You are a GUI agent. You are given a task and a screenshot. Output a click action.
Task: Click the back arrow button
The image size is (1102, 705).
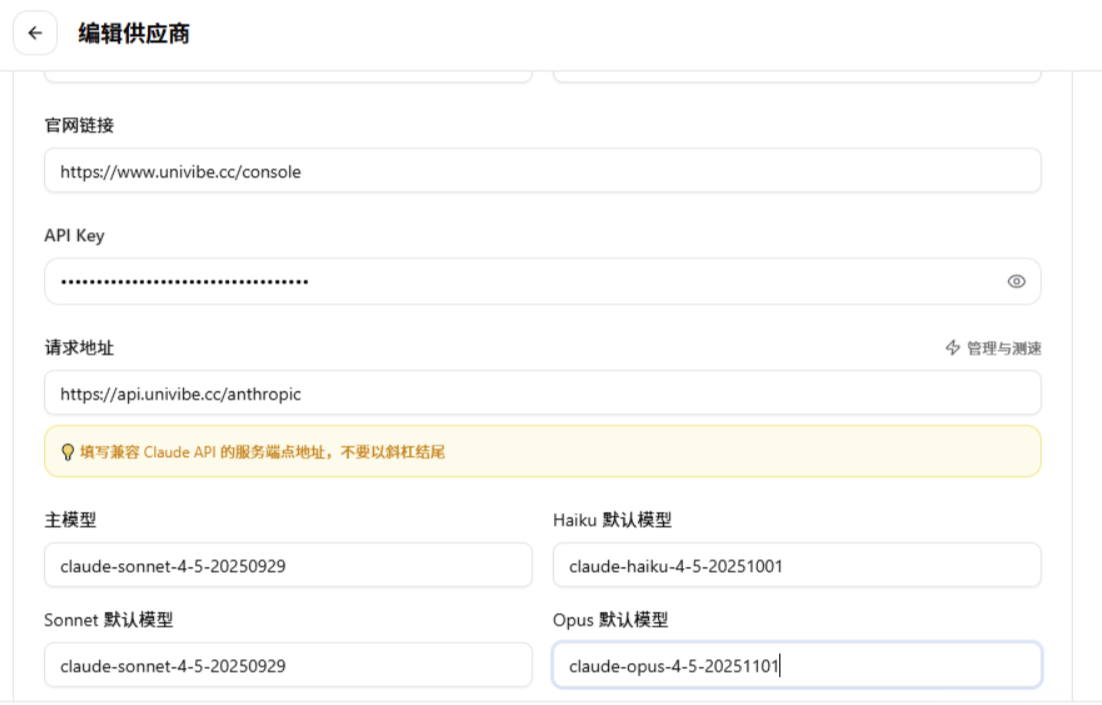[x=35, y=33]
